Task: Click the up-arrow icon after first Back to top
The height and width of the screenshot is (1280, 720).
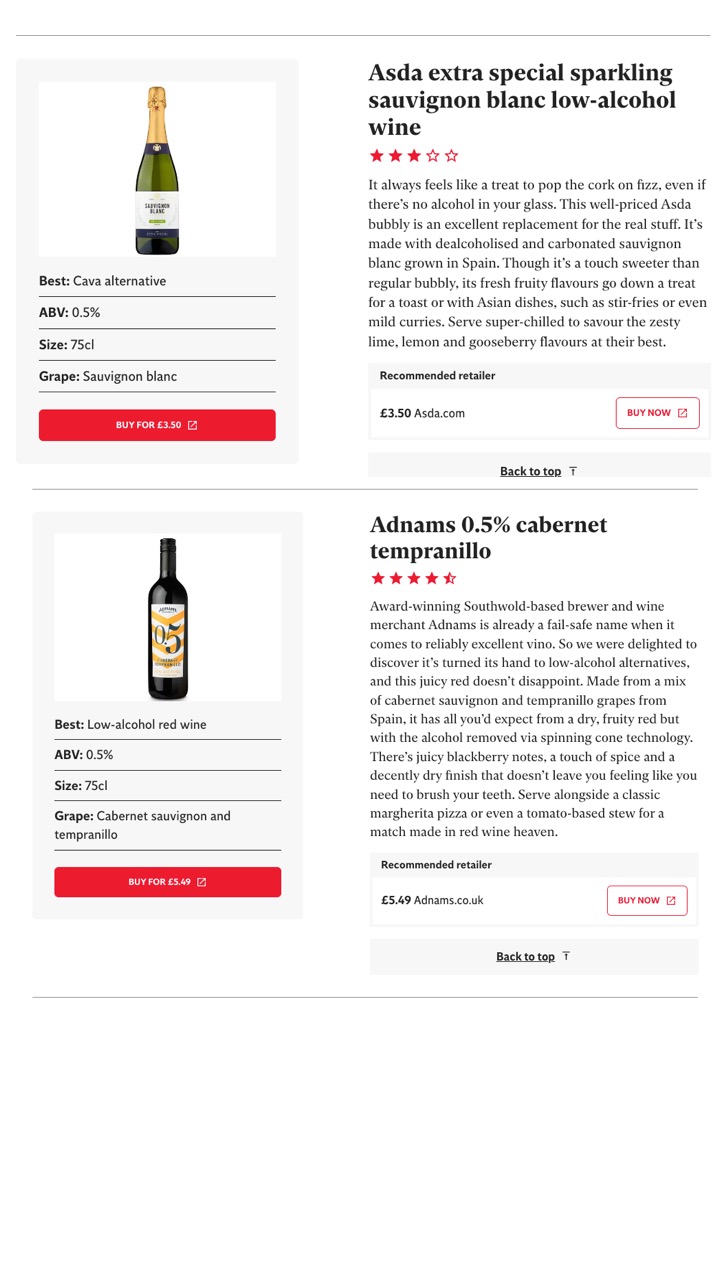Action: coord(573,471)
